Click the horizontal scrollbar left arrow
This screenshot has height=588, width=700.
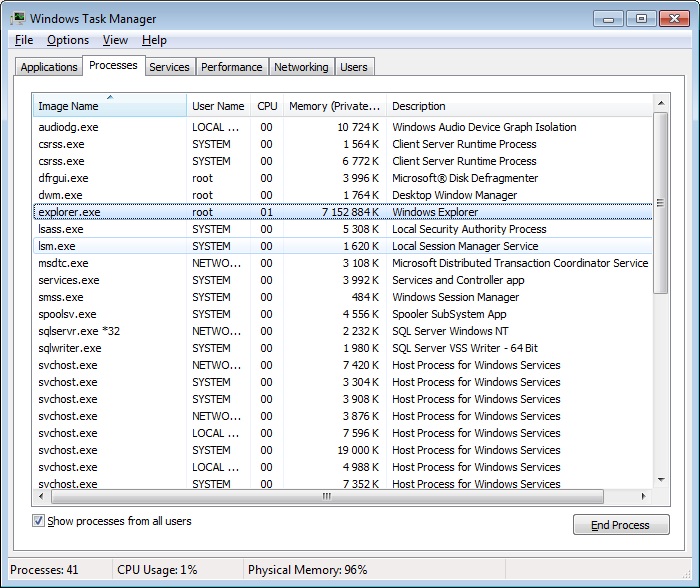[41, 496]
